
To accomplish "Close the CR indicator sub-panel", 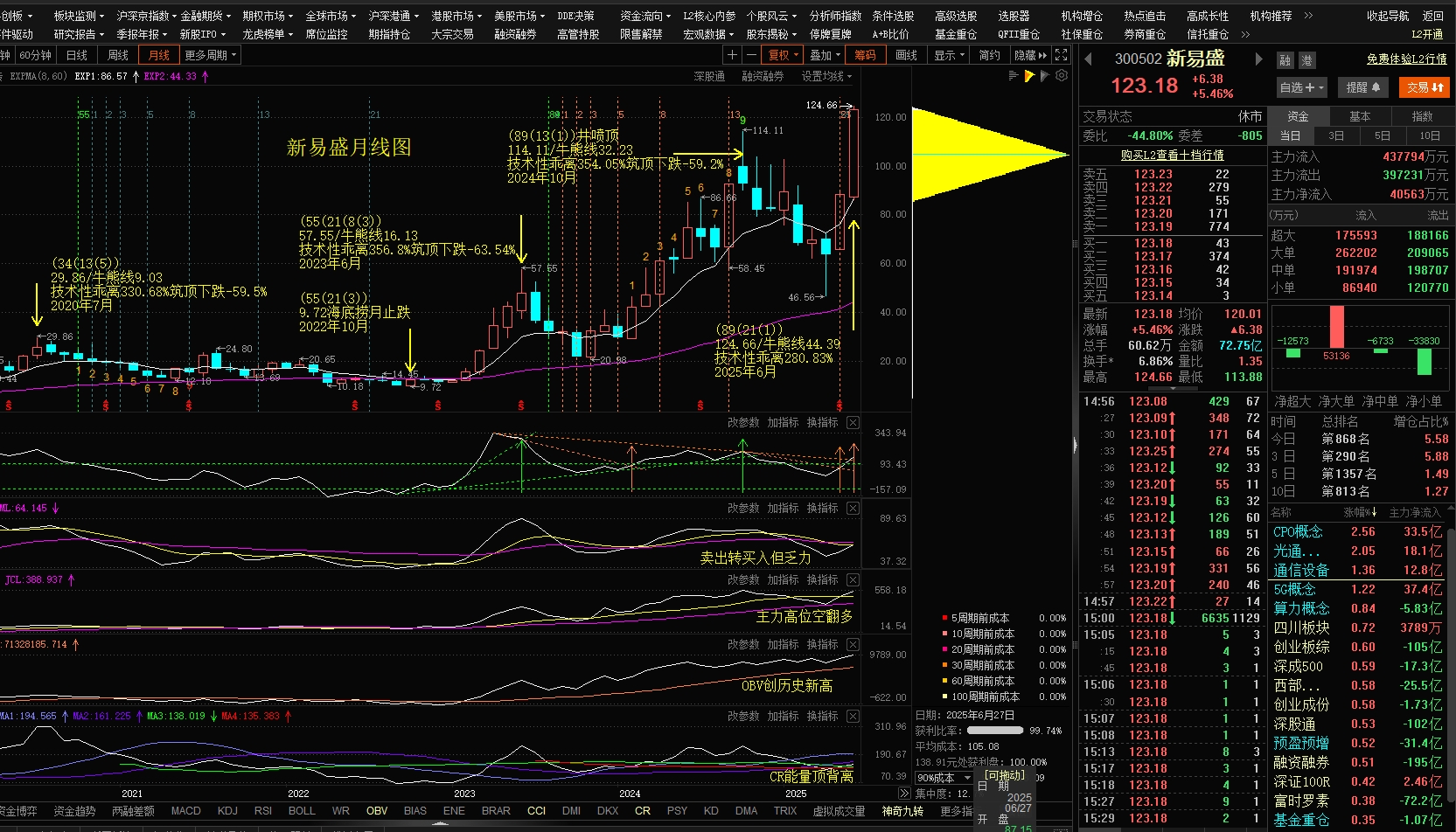I will pos(853,716).
